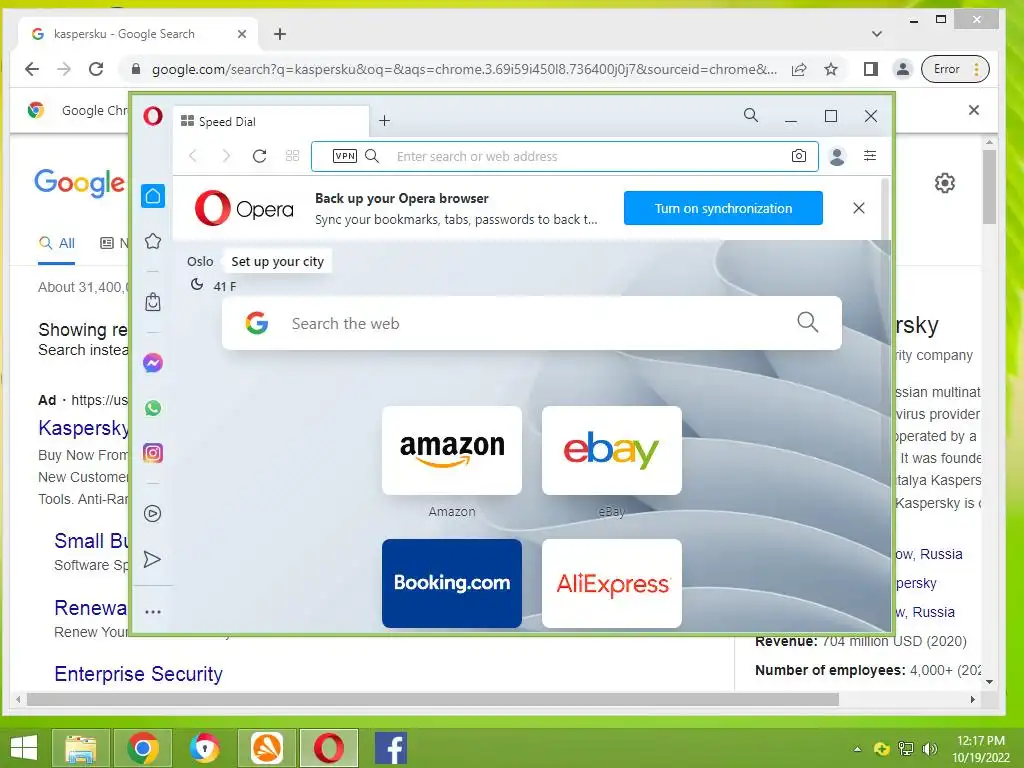Toggle the VPN badge in Opera address bar

tap(344, 156)
